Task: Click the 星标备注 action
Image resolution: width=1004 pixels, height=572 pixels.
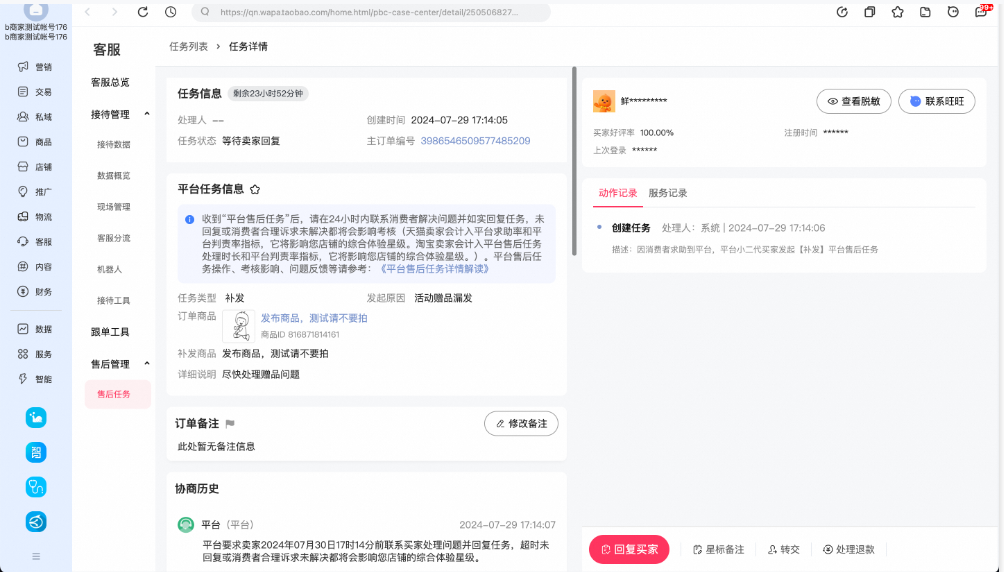Action: pos(718,549)
